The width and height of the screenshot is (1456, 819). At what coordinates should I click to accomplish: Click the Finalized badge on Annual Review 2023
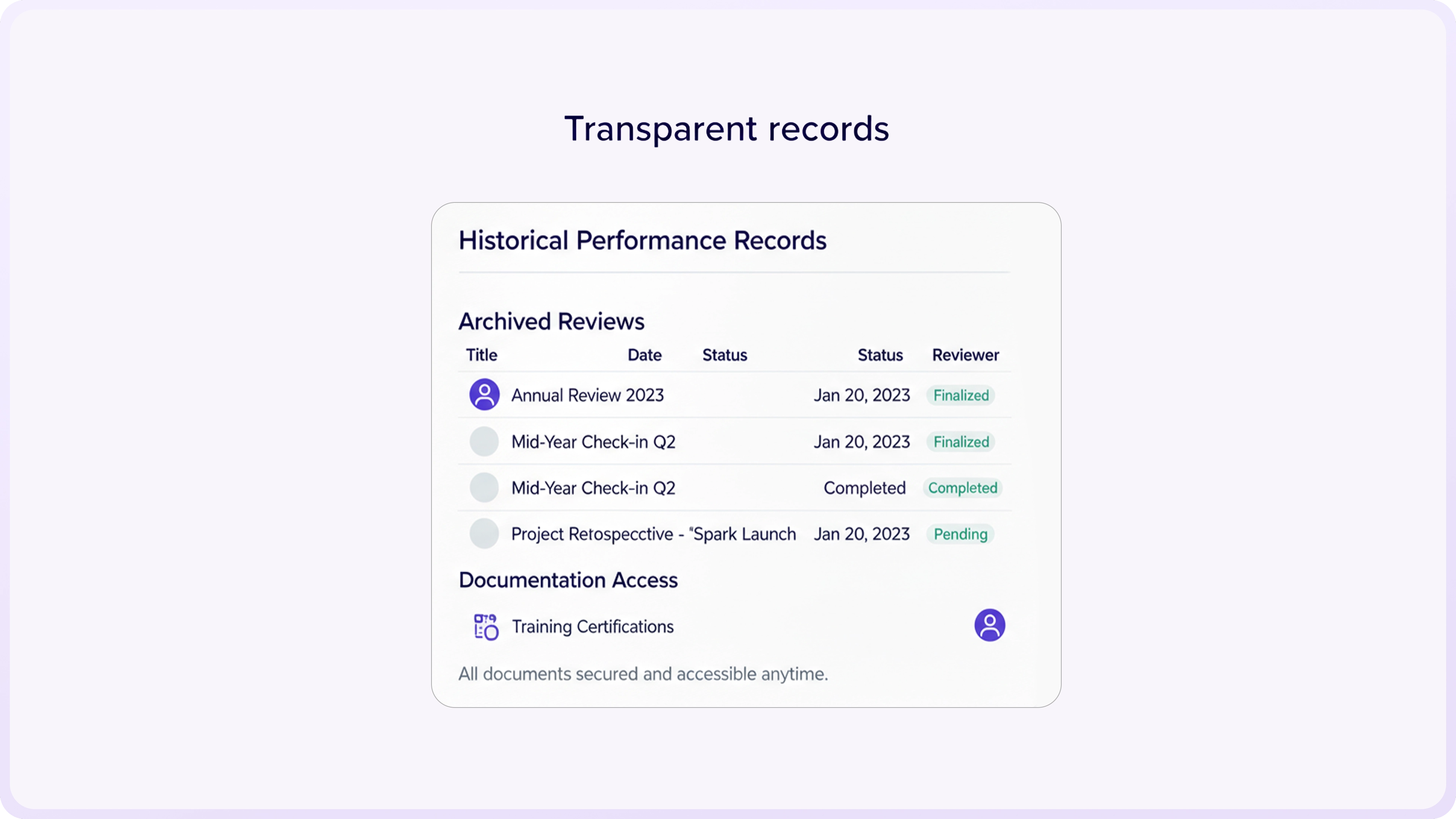tap(960, 395)
